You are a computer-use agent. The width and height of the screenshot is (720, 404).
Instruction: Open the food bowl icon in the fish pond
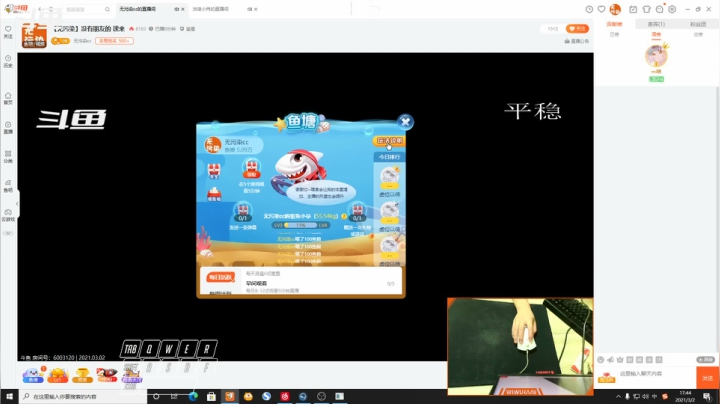[214, 194]
